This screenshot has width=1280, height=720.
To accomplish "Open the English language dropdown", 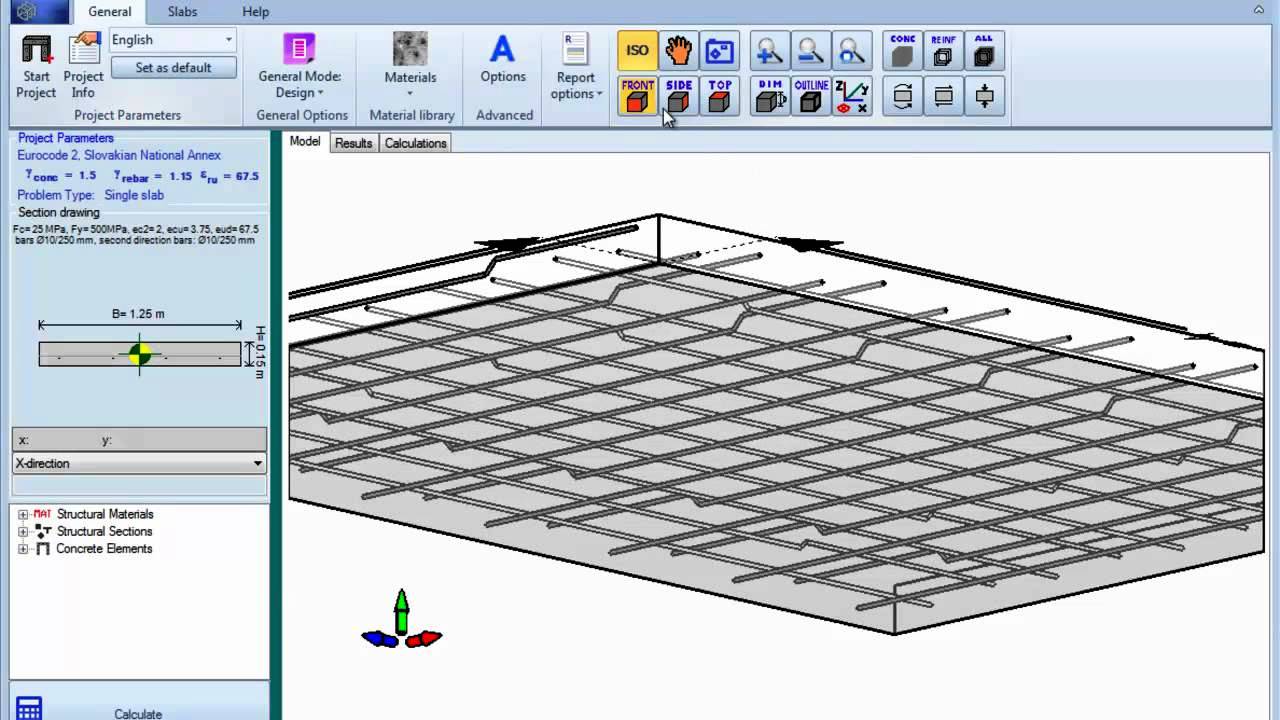I will (x=228, y=39).
